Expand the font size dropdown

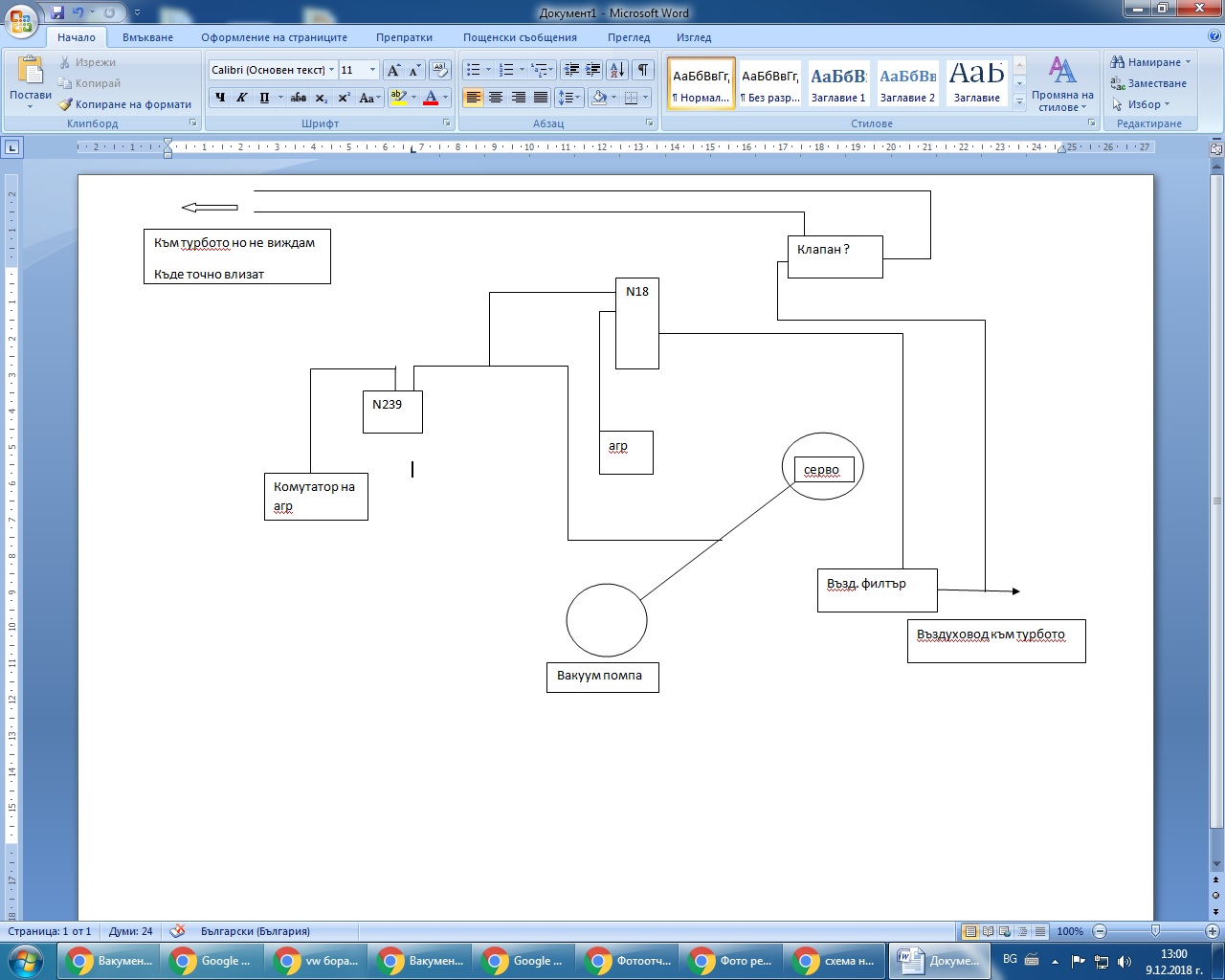(372, 70)
